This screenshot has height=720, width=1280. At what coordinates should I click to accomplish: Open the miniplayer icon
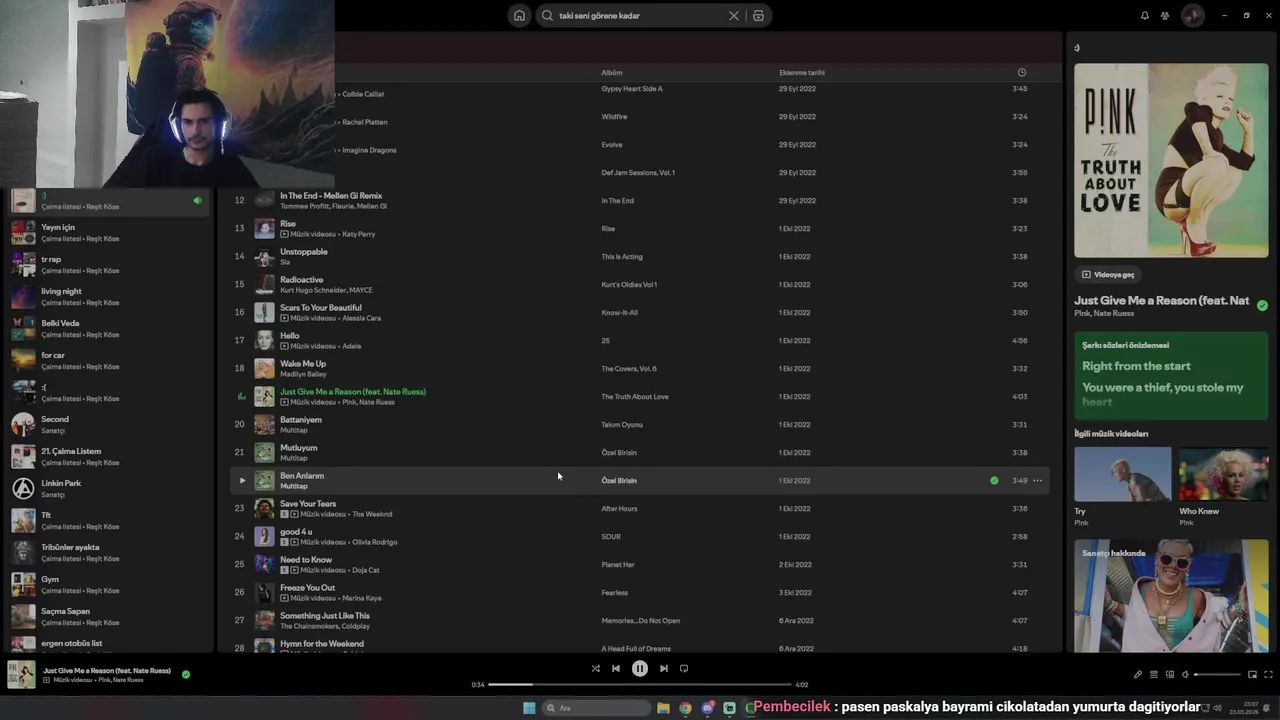coord(1252,675)
